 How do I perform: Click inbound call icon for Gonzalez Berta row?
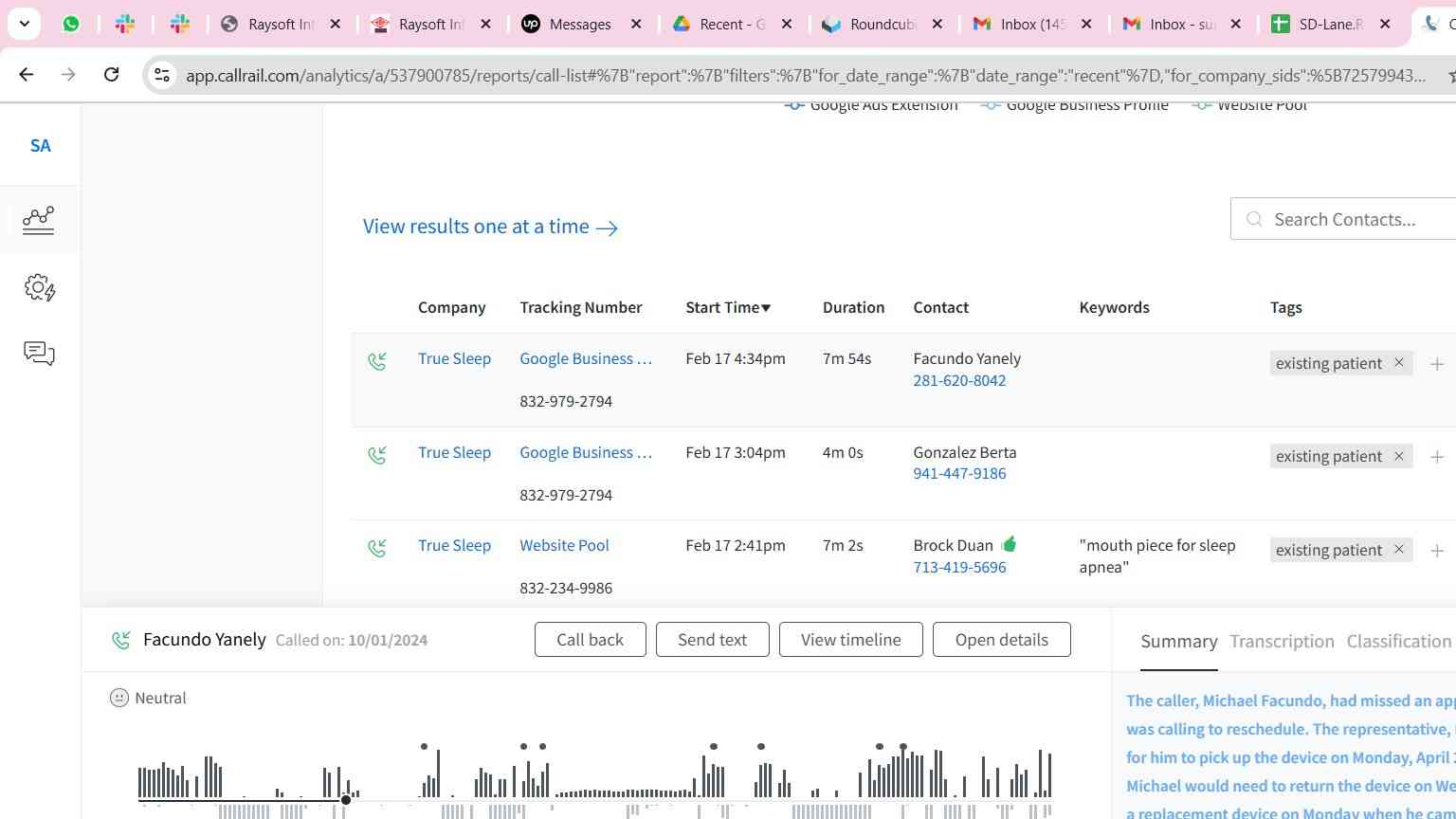coord(377,455)
